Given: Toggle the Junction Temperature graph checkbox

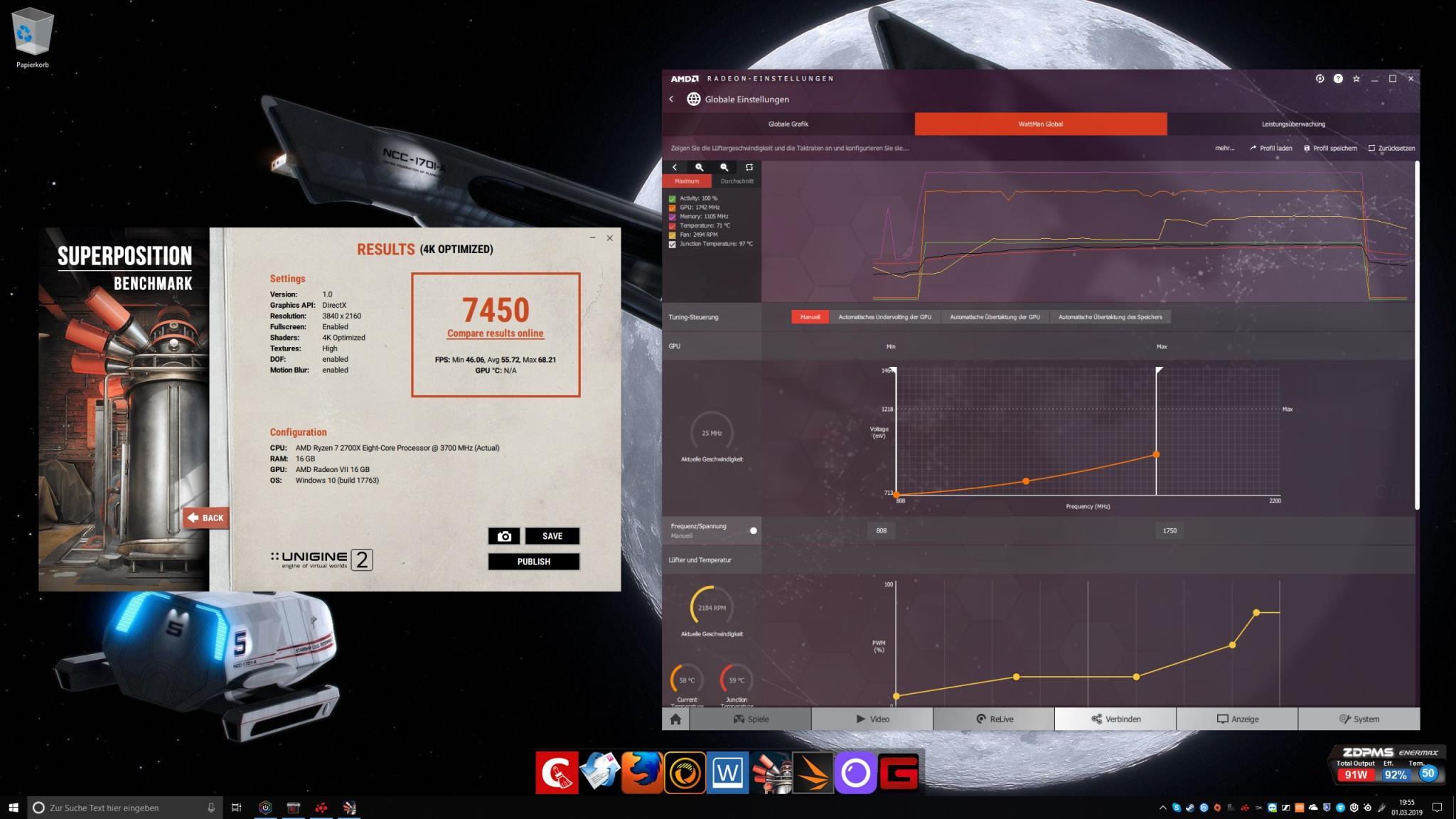Looking at the screenshot, I should tap(673, 244).
